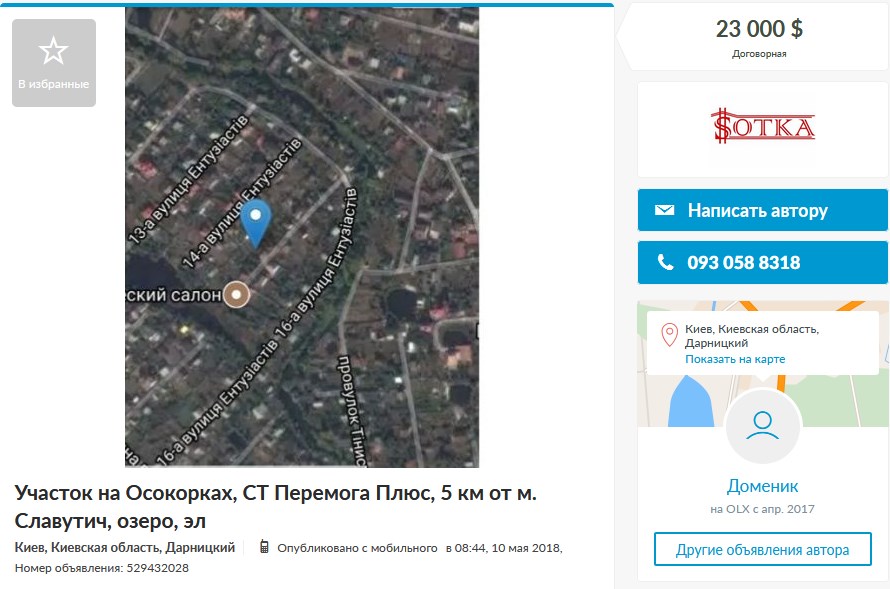Open Показать на карте link
This screenshot has height=589, width=890.
pyautogui.click(x=735, y=359)
